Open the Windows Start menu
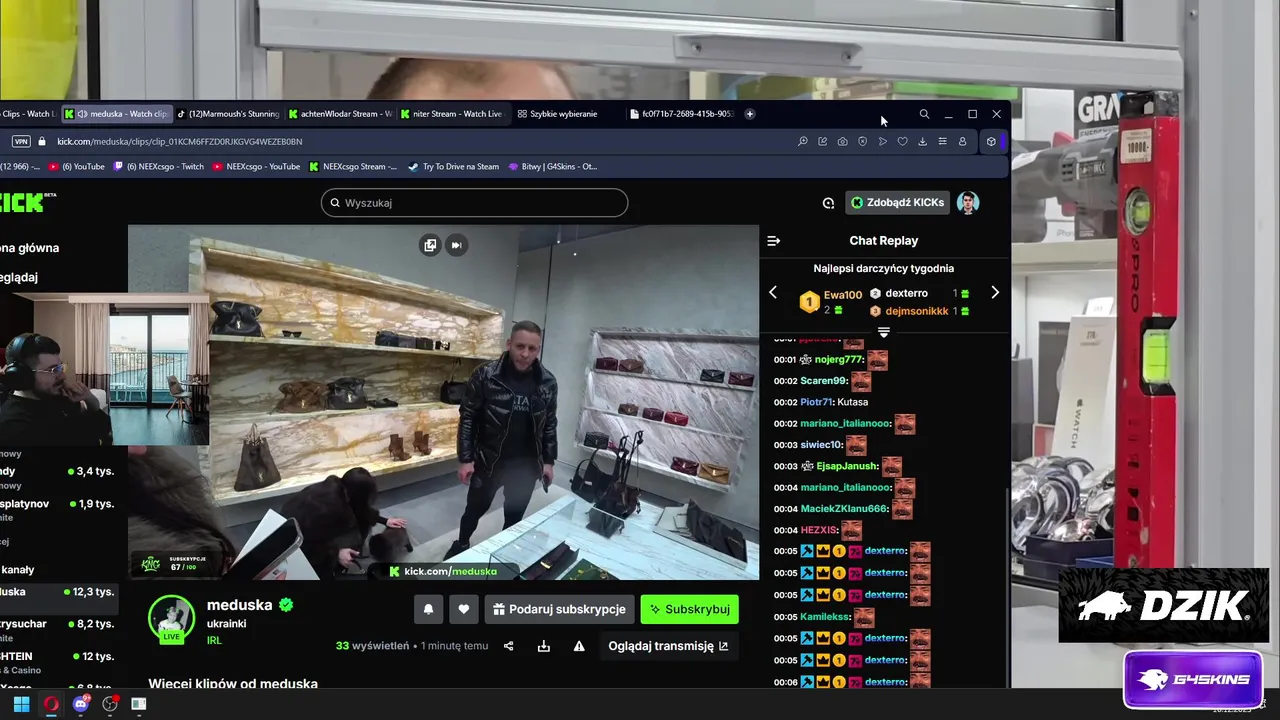Image resolution: width=1280 pixels, height=720 pixels. click(21, 704)
